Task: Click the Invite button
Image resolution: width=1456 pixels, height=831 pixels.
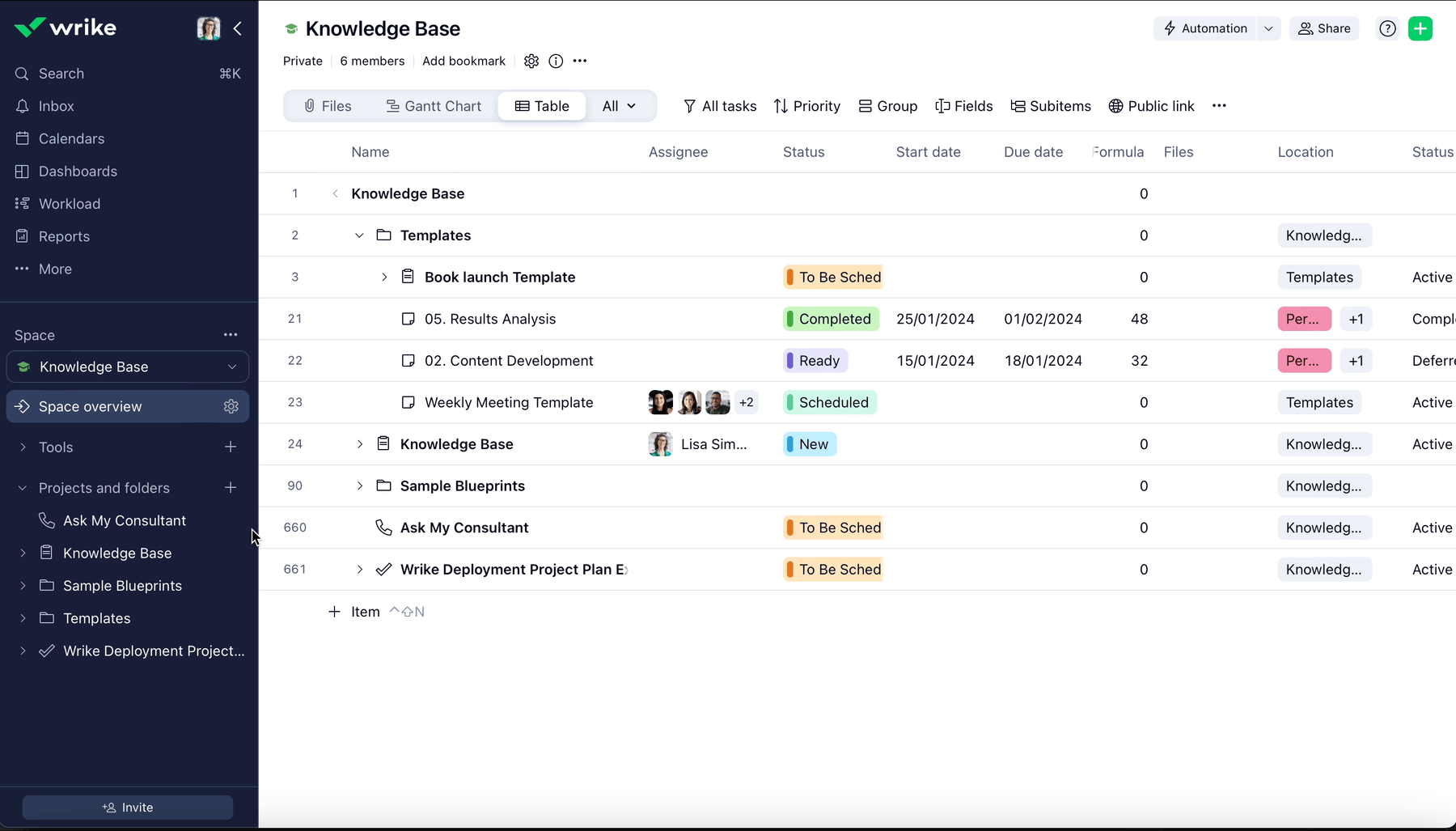Action: click(128, 808)
